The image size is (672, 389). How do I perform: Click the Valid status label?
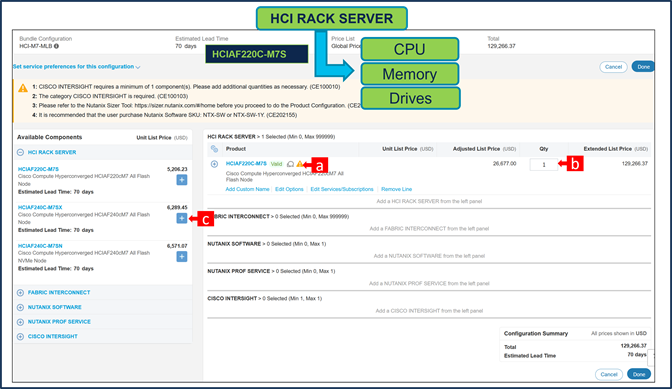coord(276,164)
